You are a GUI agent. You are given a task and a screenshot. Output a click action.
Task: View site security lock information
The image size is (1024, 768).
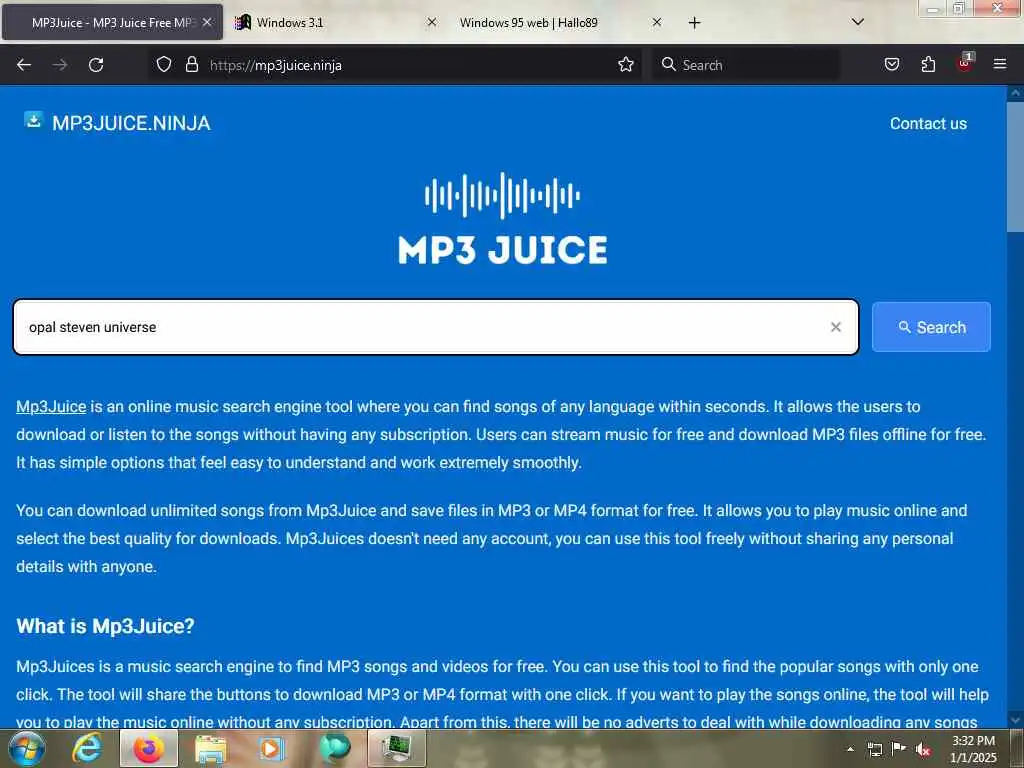point(191,64)
